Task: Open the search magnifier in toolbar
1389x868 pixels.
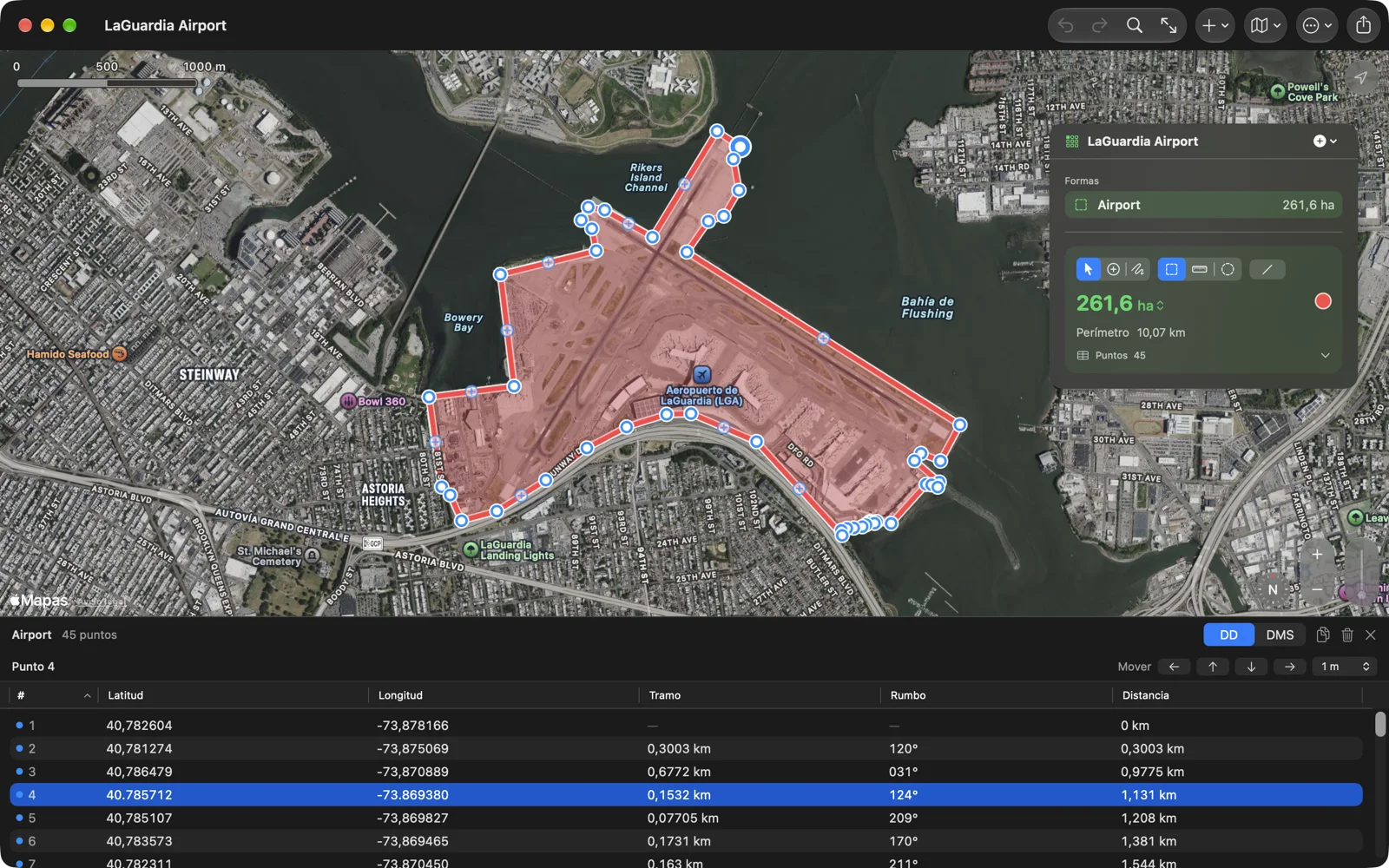Action: pyautogui.click(x=1134, y=25)
